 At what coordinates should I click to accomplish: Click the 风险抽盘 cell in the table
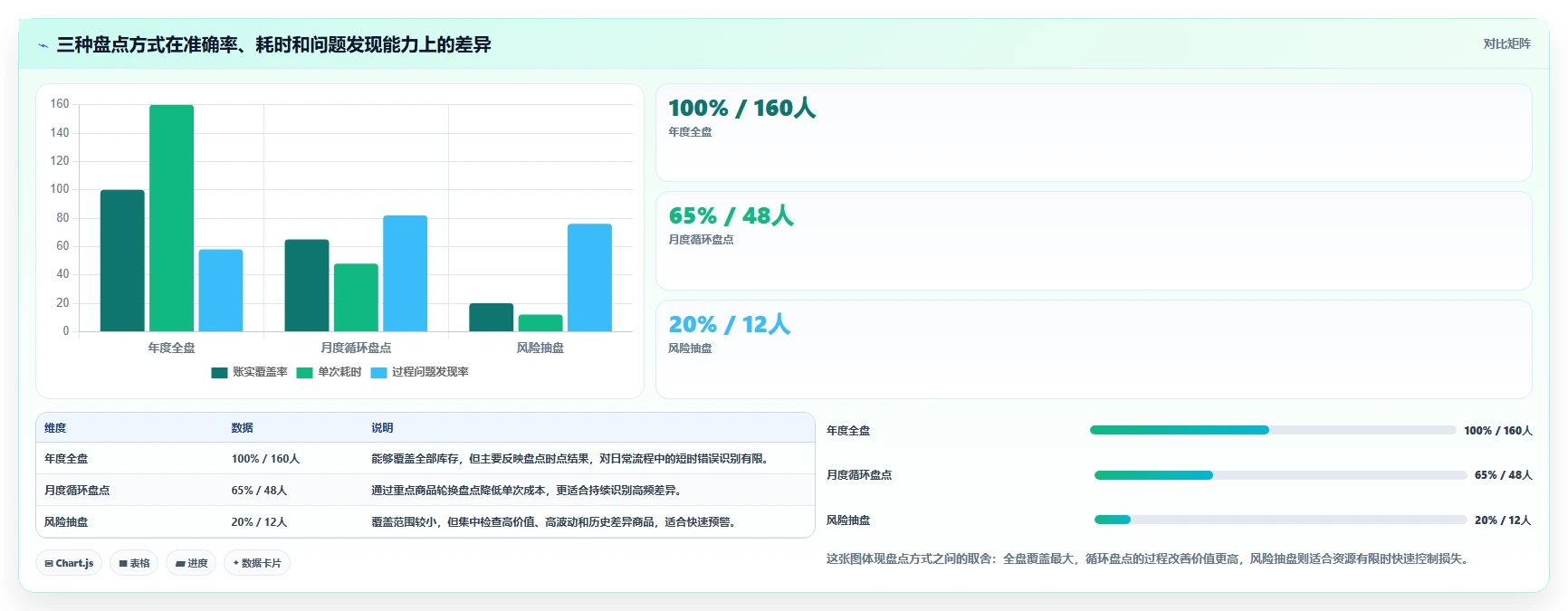coord(66,522)
